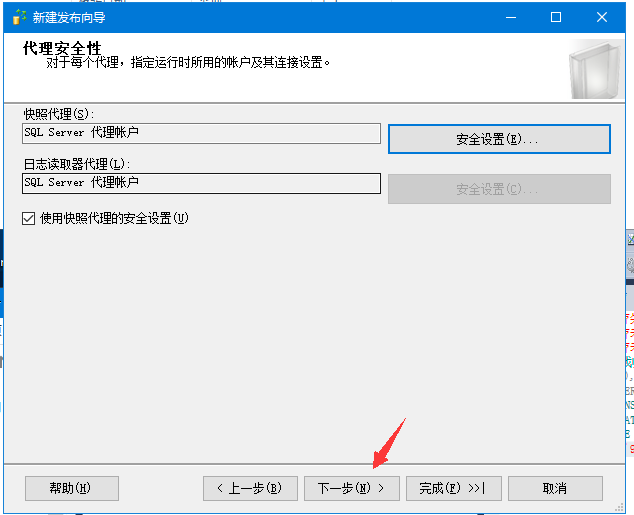Click the 新建发布向导 title text

tap(69, 17)
